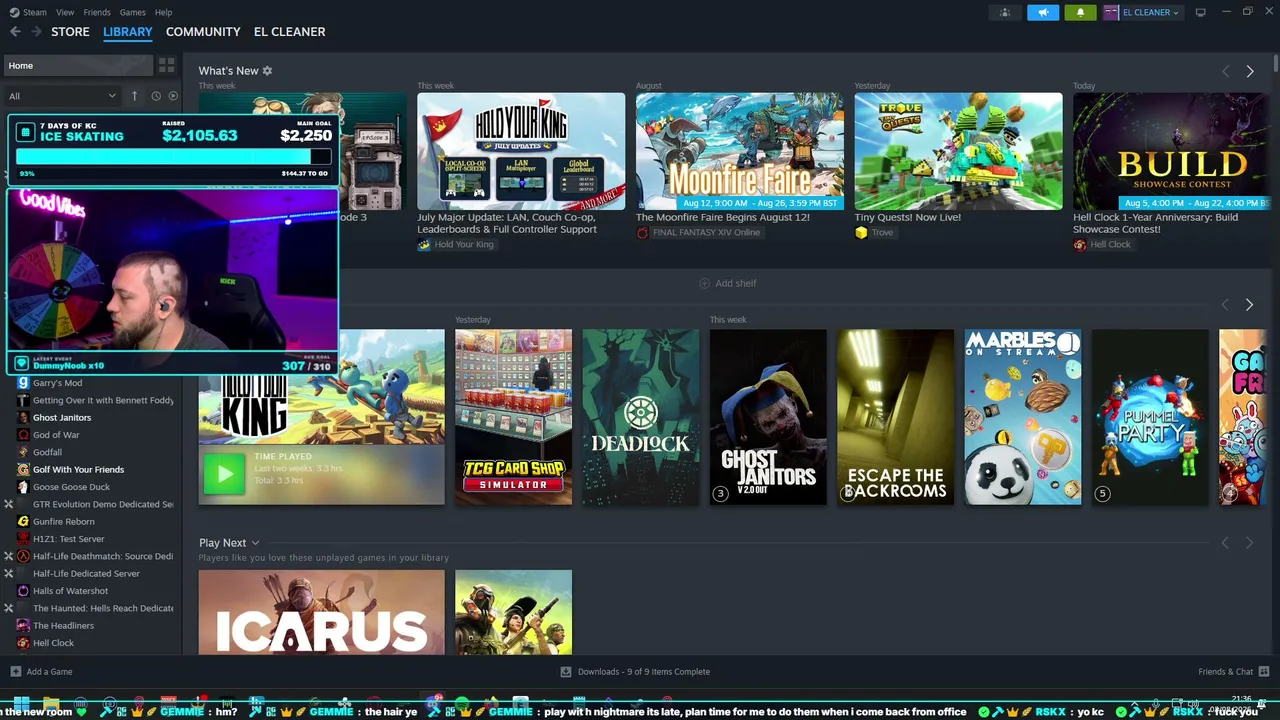The height and width of the screenshot is (720, 1280).
Task: Open the Friends menu
Action: [97, 12]
